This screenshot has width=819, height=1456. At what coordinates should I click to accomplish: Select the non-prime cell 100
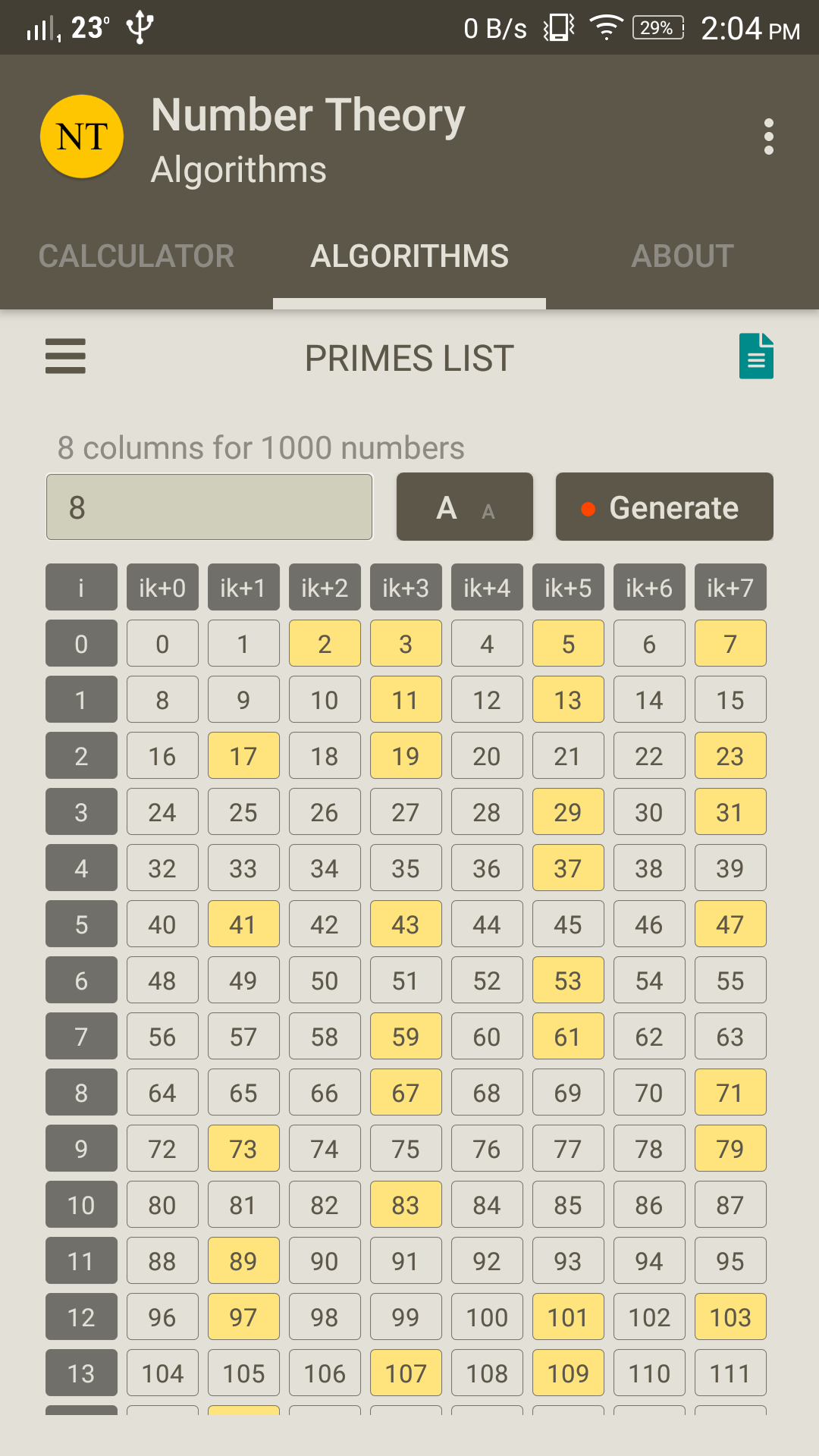coord(487,1316)
